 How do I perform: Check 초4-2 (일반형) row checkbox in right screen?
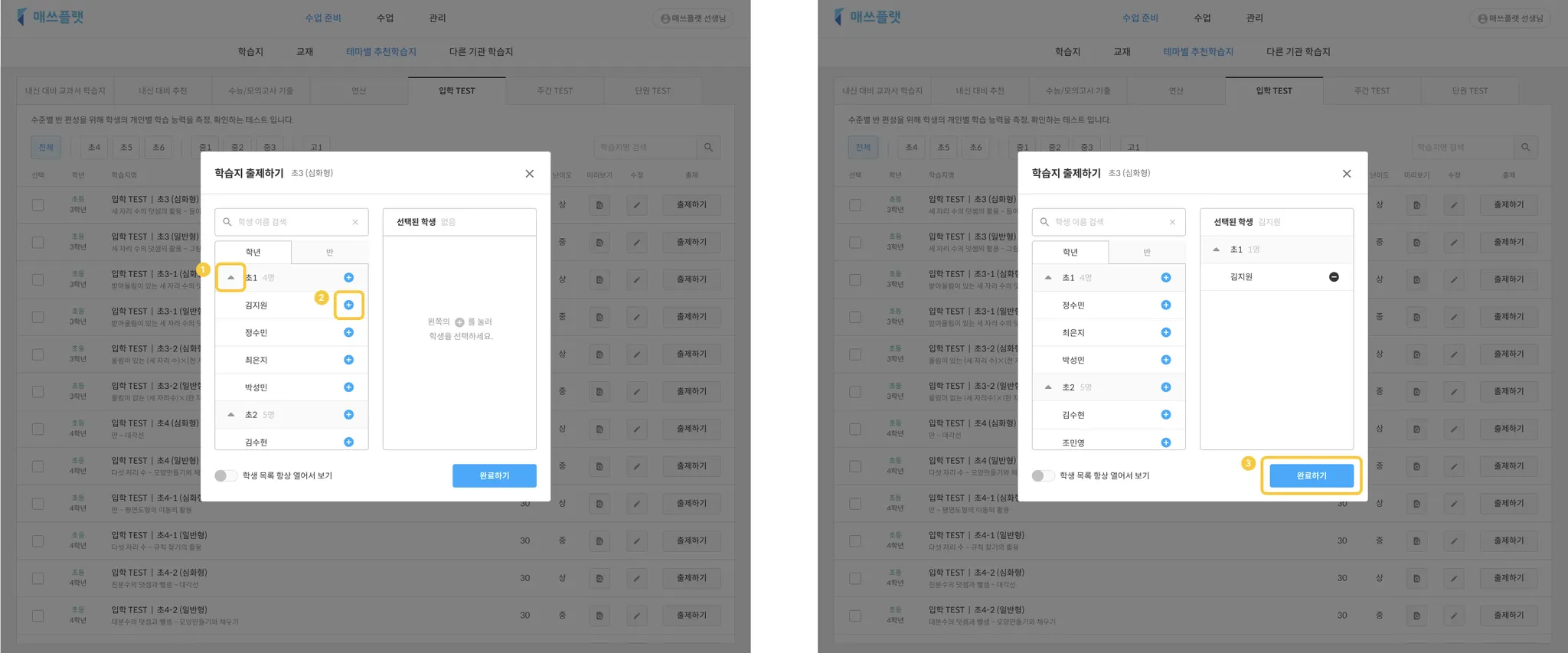854,615
